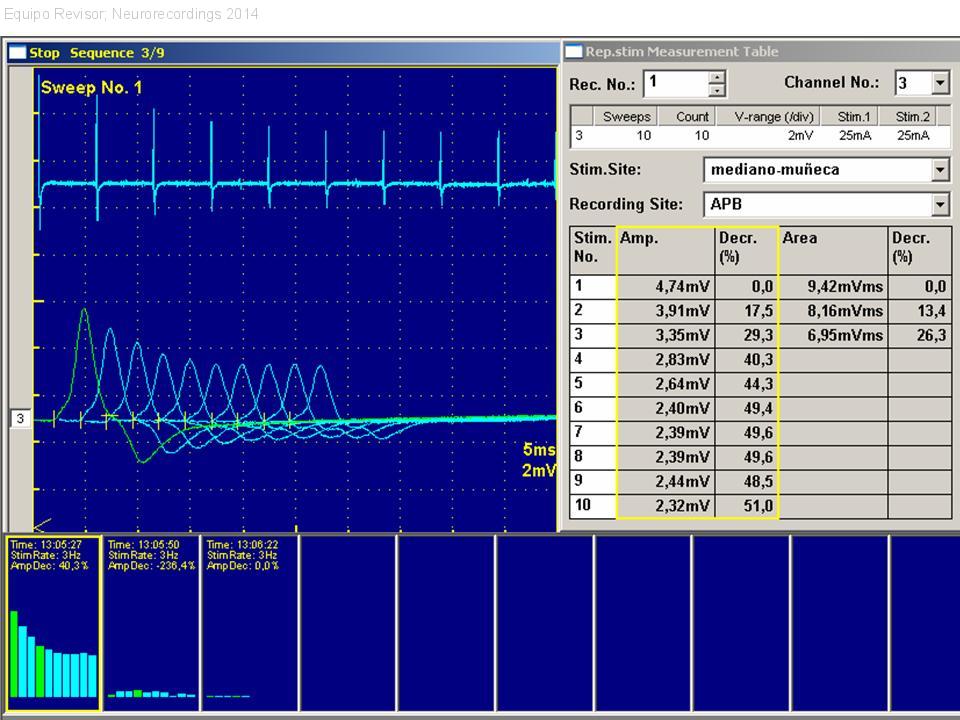Expand the Stim.Site dropdown list
960x720 pixels.
coord(940,170)
